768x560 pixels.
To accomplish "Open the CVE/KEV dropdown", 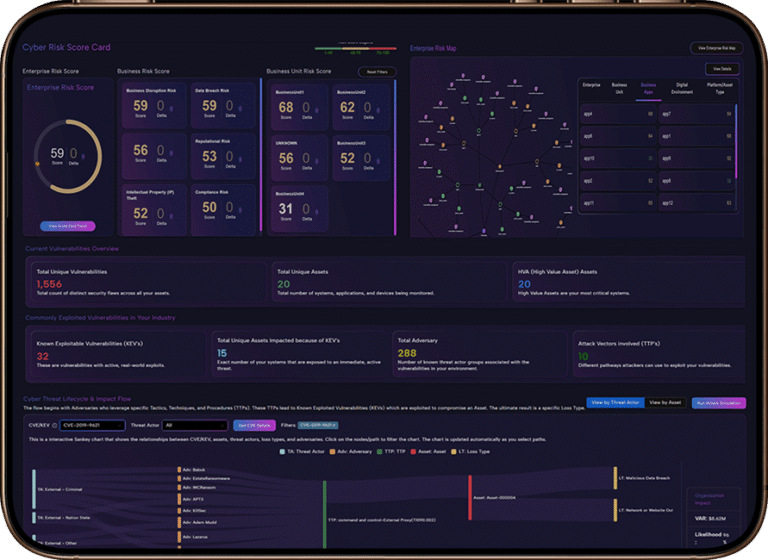I will 75,425.
